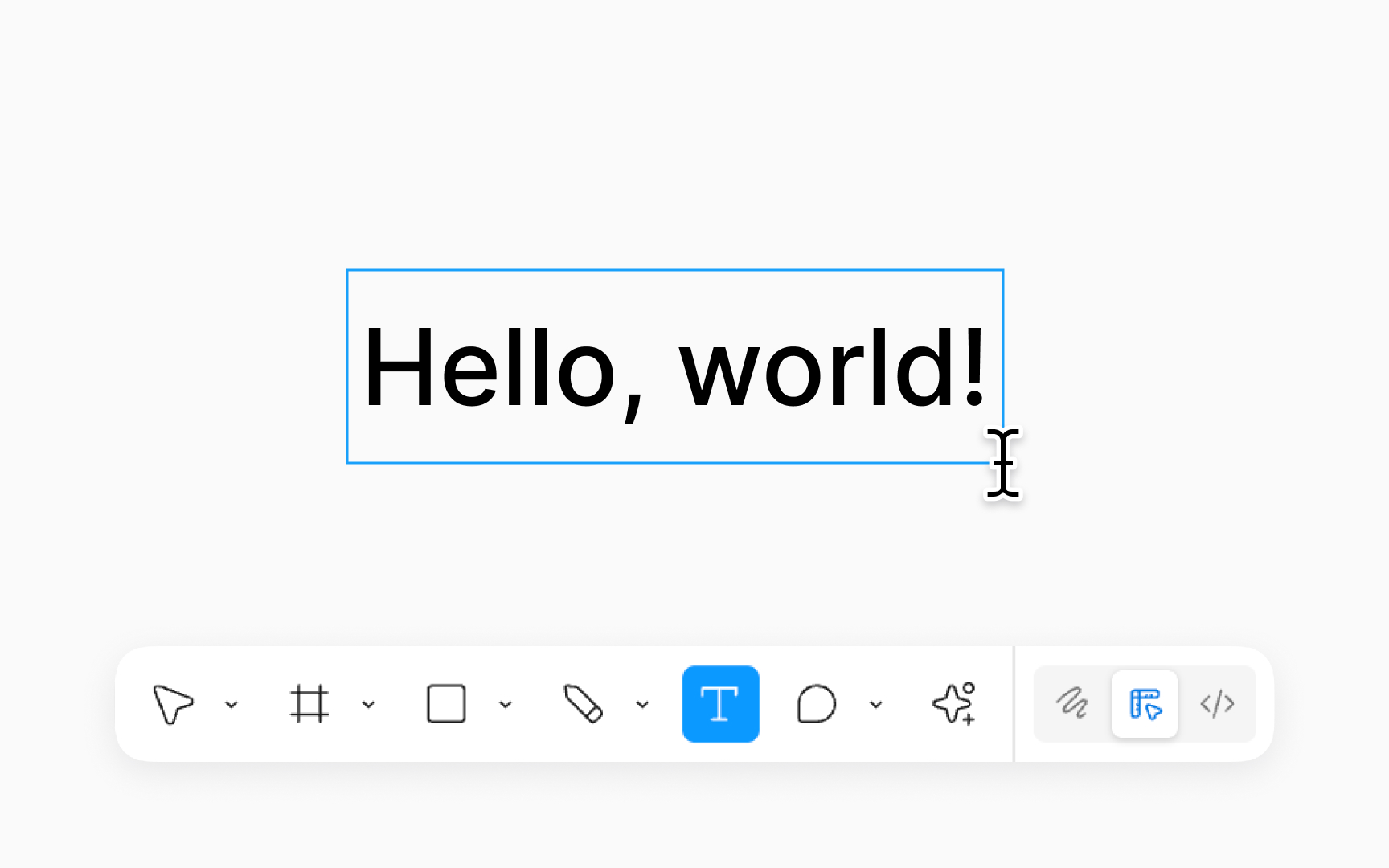Select the freehand Draw mode icon

click(1072, 704)
